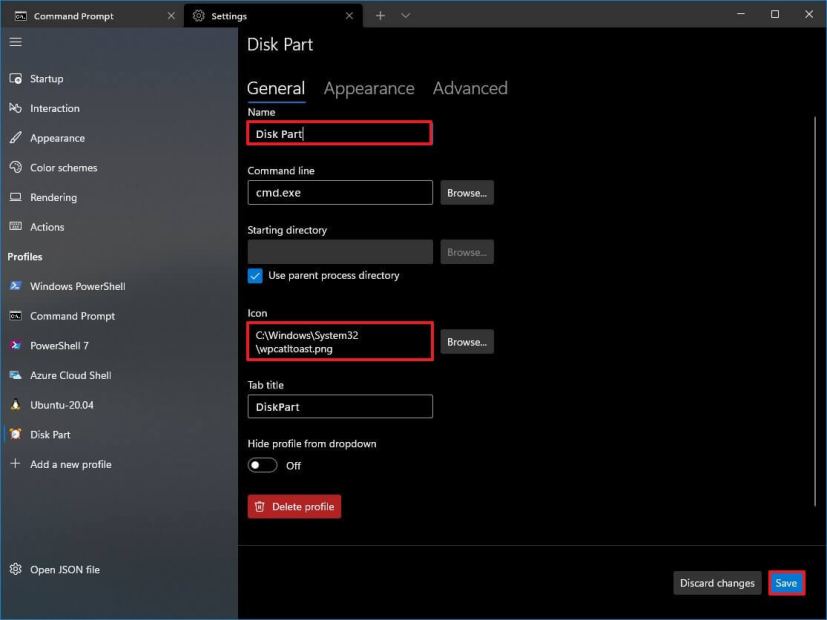Open Startup settings page
827x620 pixels.
click(46, 79)
